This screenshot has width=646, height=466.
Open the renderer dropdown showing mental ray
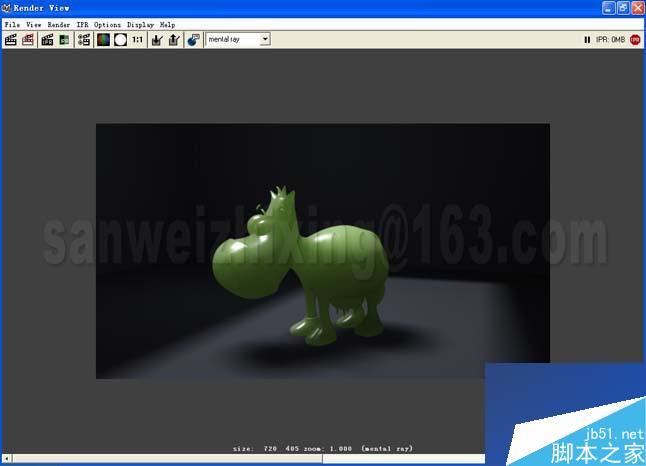(238, 39)
